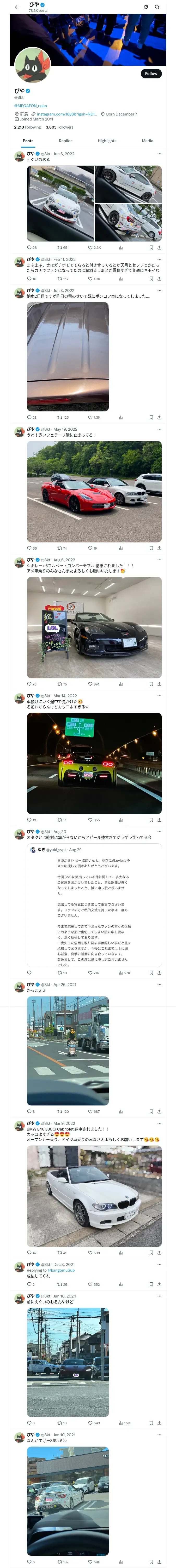The height and width of the screenshot is (1568, 176).
Task: Follow this profile
Action: [x=151, y=74]
